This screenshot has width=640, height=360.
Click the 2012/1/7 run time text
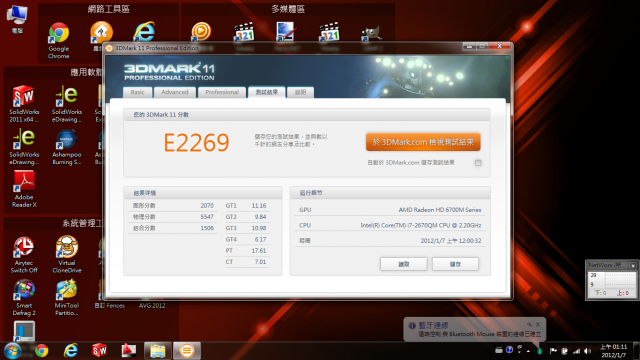click(451, 241)
